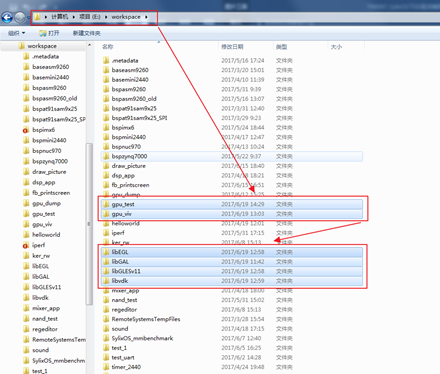Select .metadata in the navigation tree
Viewport: 440px width, 374px height.
[45, 56]
